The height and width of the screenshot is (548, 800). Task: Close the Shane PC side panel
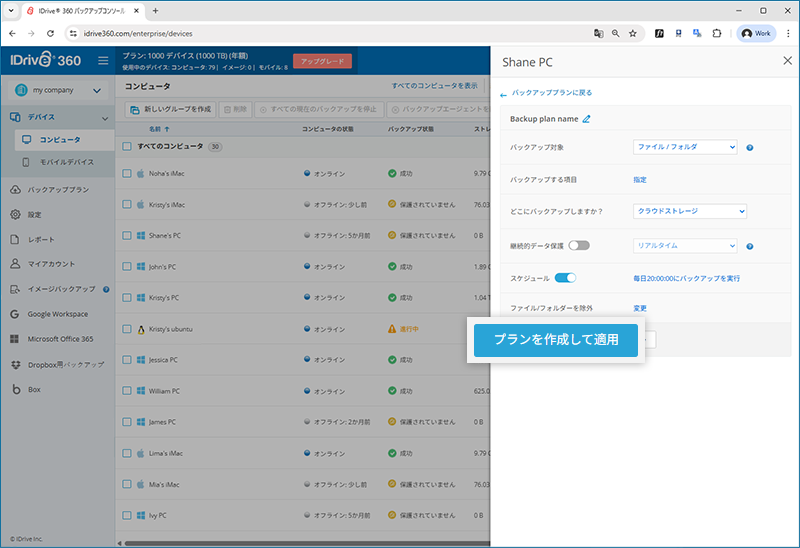786,61
